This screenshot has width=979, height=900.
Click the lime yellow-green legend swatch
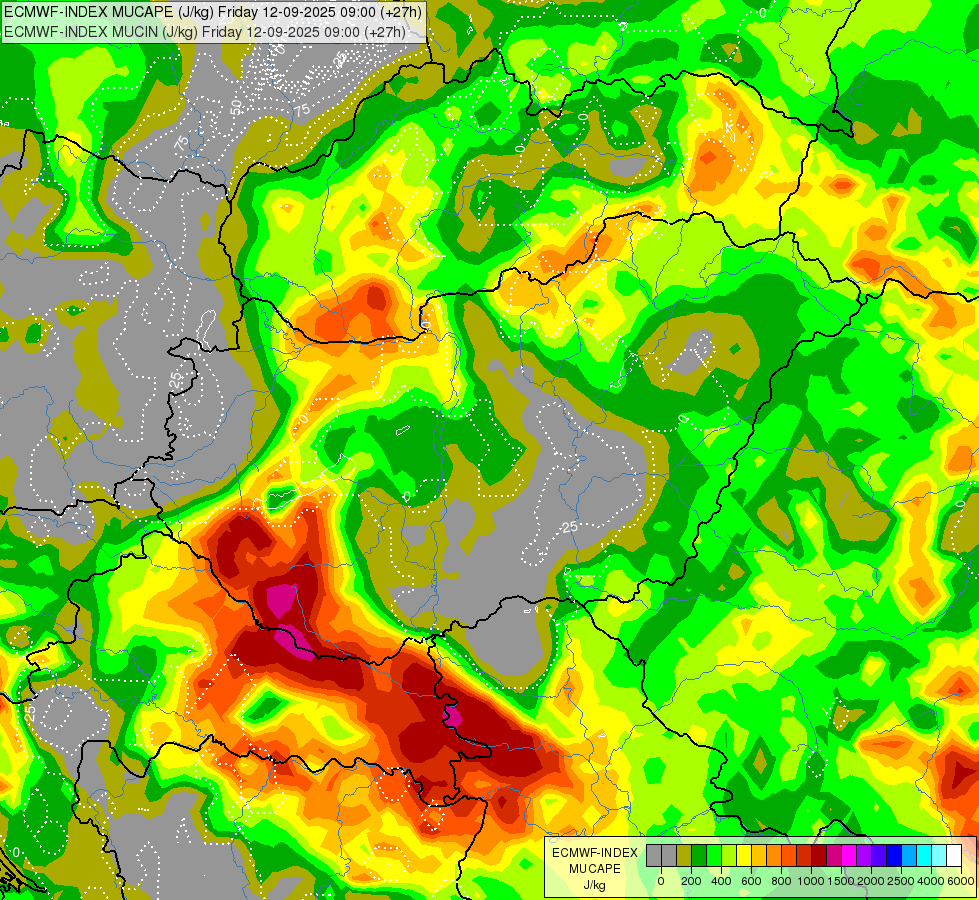(729, 855)
